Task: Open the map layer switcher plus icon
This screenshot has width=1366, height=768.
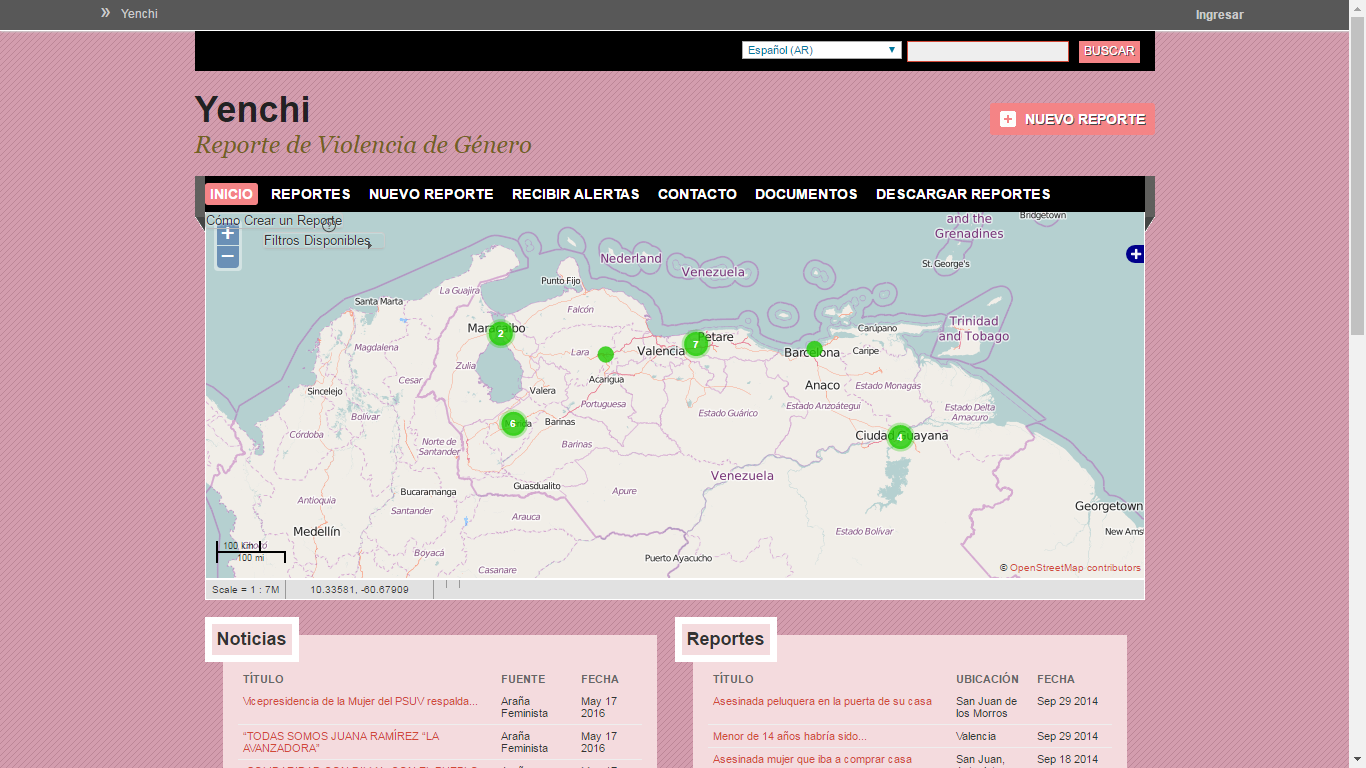Action: [1135, 254]
